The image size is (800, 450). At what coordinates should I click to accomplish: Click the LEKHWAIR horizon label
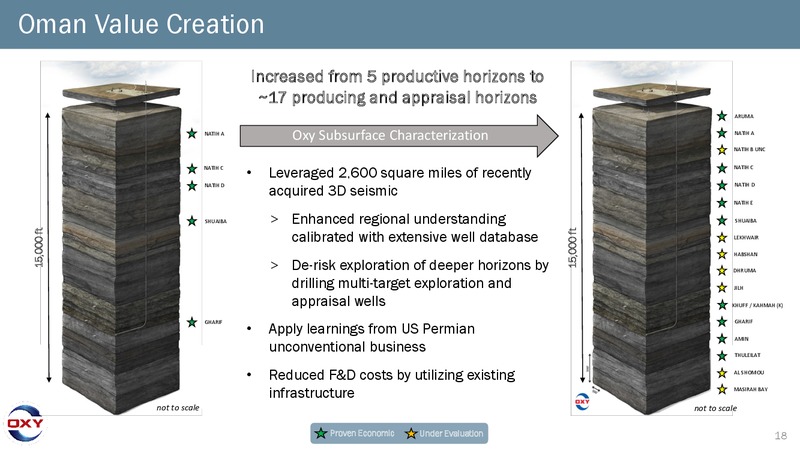746,238
